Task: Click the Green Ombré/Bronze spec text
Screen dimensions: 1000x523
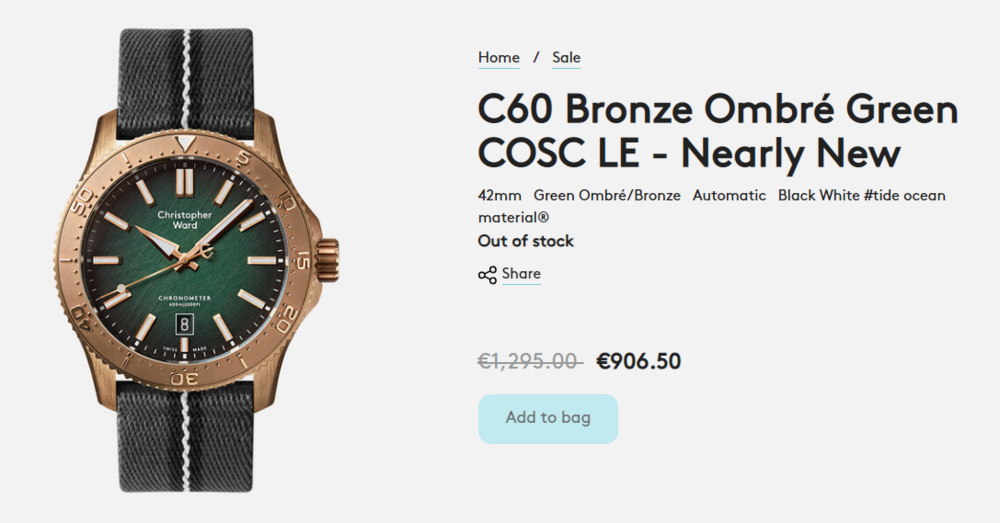Action: pos(607,195)
